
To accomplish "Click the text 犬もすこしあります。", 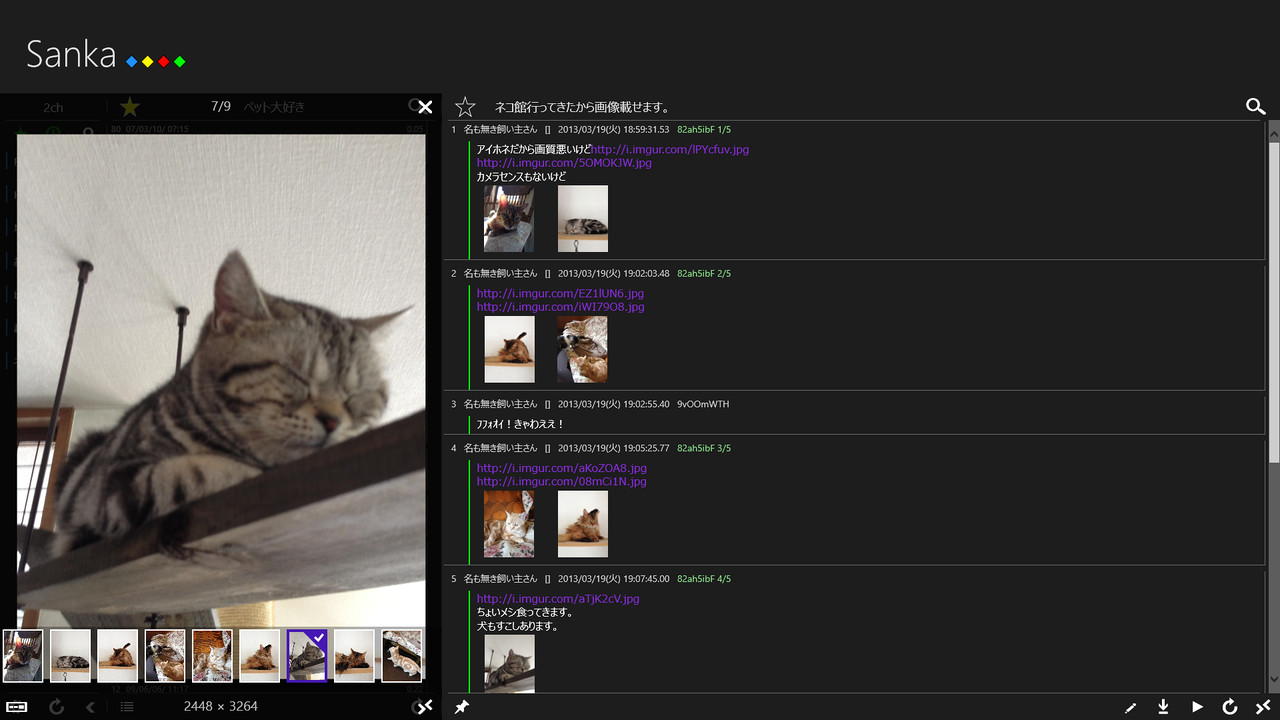I will tap(517, 626).
